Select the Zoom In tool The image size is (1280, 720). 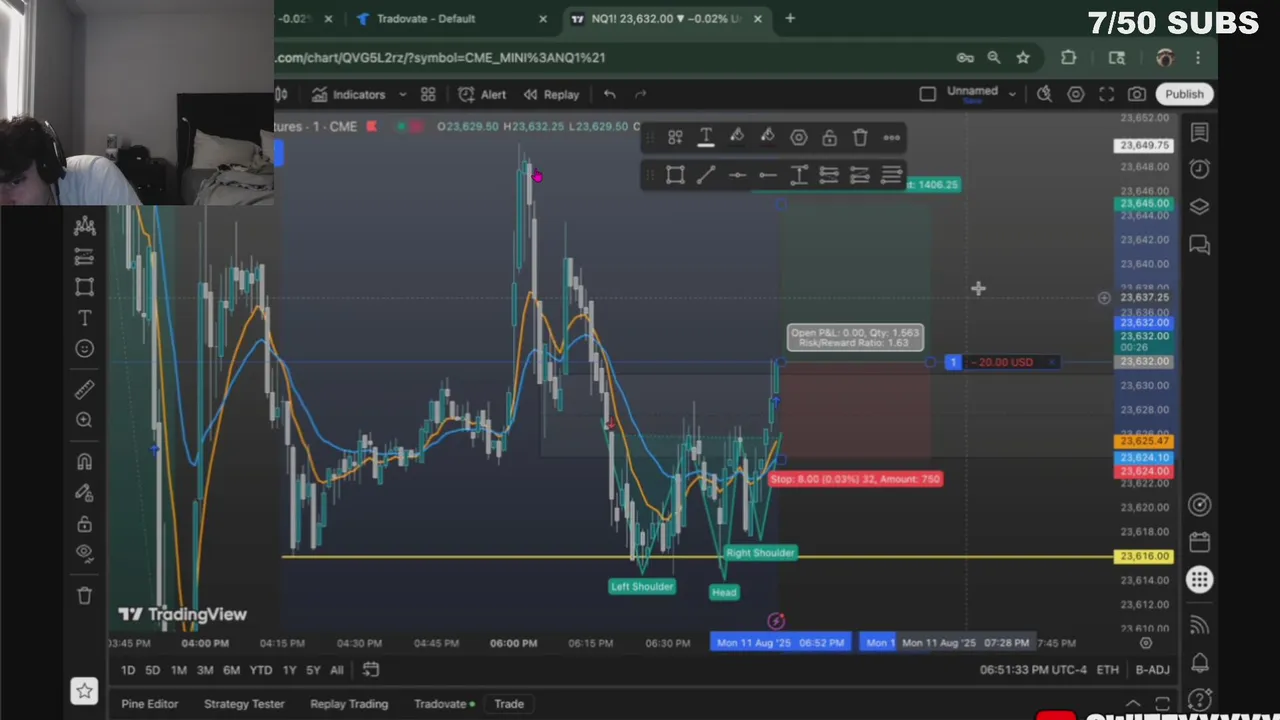84,420
